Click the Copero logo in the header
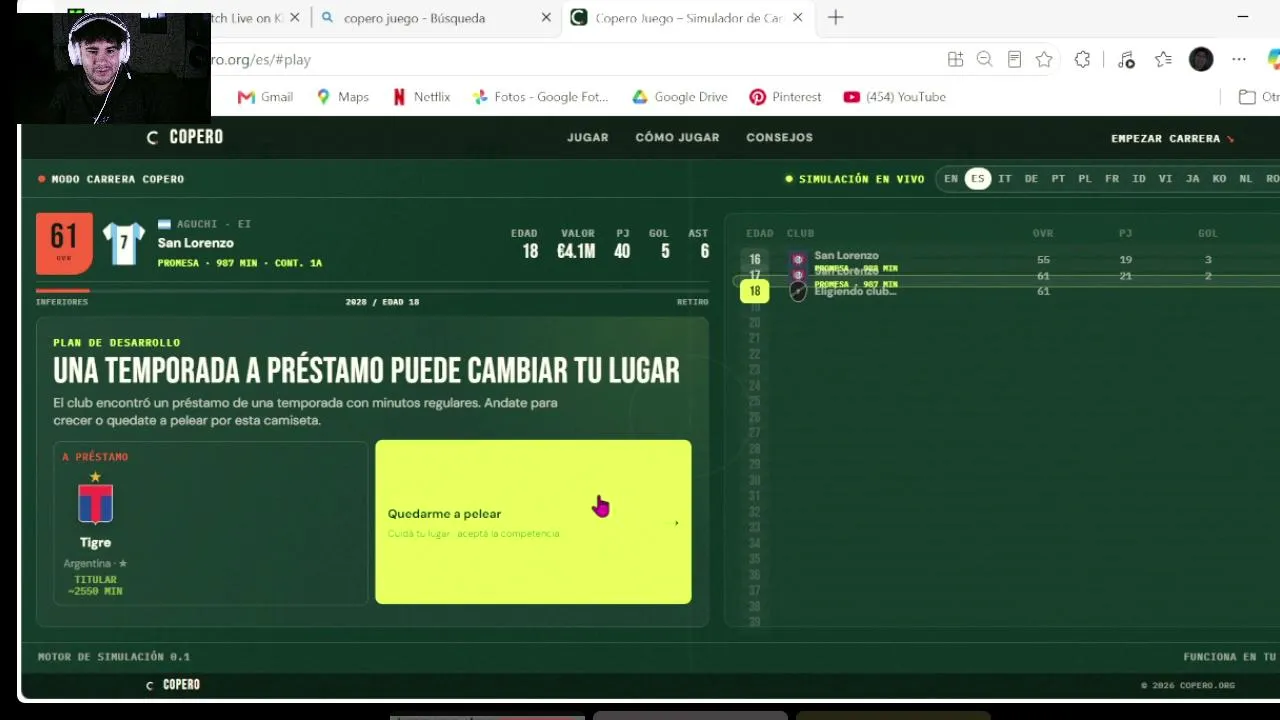Viewport: 1280px width, 720px height. [x=185, y=137]
